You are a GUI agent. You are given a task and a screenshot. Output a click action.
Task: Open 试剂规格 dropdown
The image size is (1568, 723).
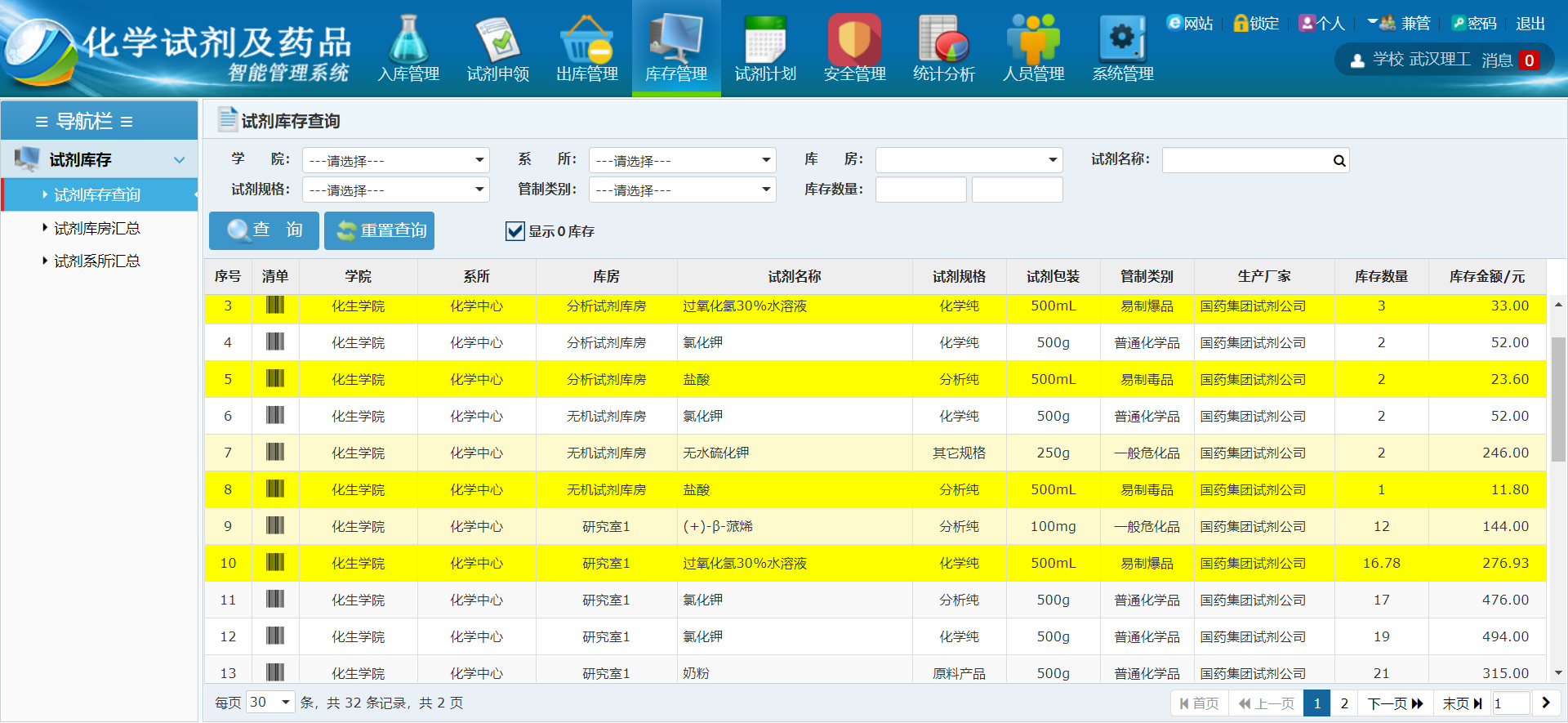tap(396, 190)
